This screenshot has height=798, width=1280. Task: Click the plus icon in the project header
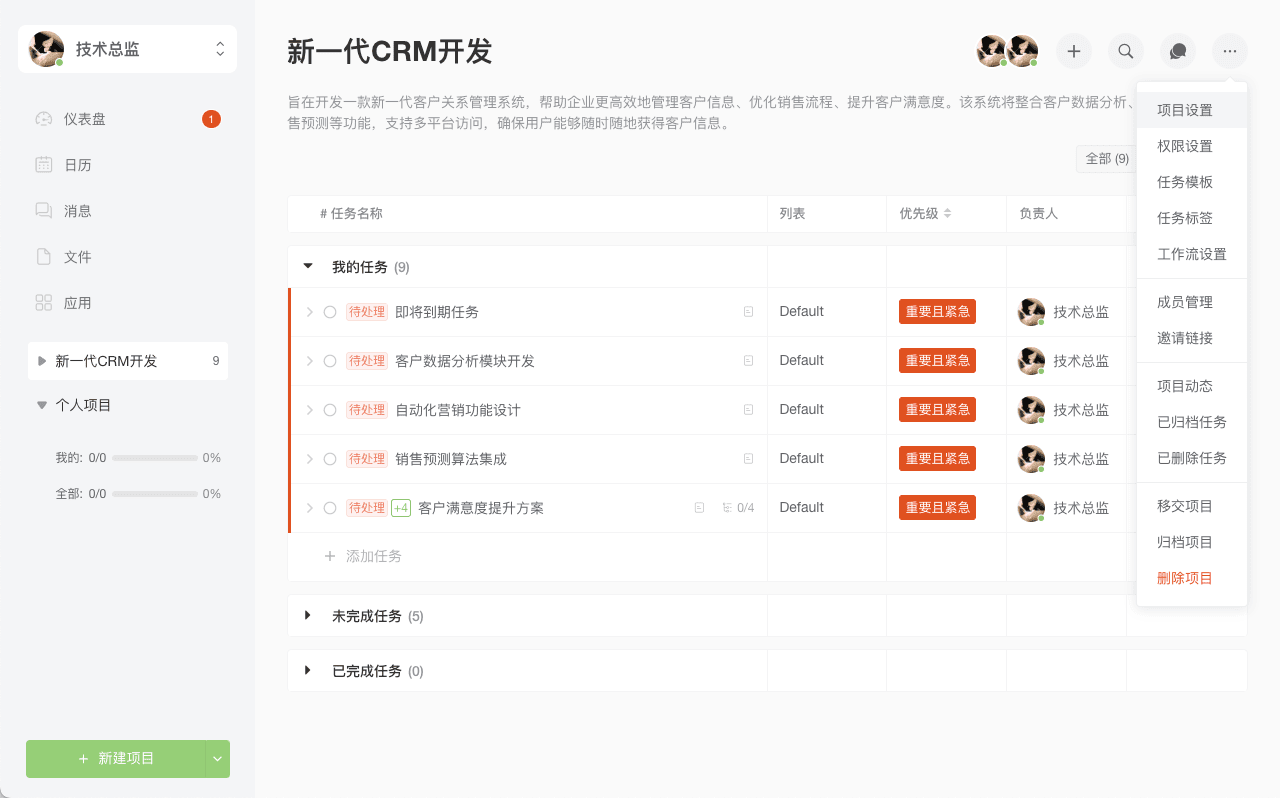pos(1074,51)
